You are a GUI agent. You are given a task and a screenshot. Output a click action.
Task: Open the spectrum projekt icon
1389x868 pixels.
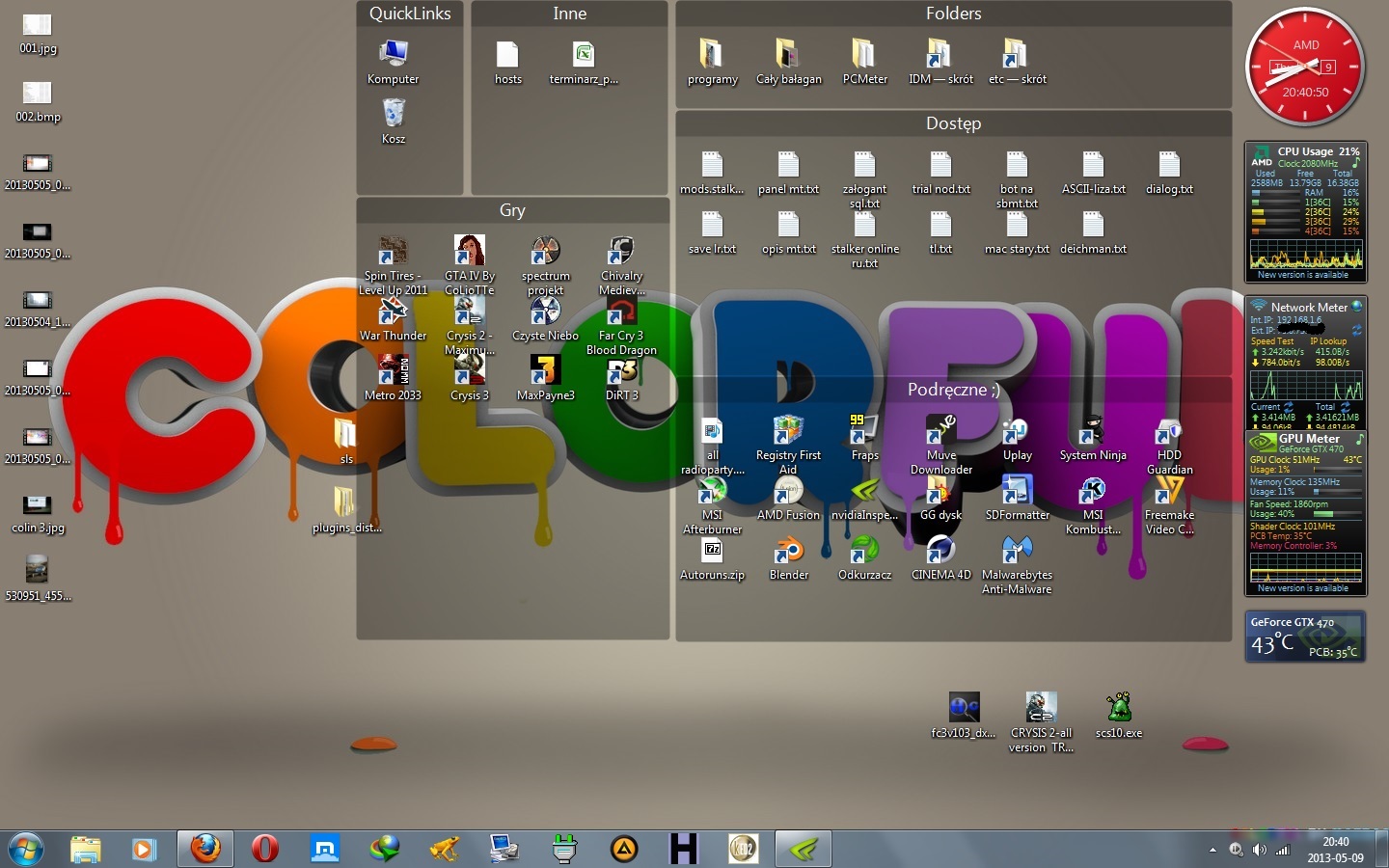coord(545,266)
